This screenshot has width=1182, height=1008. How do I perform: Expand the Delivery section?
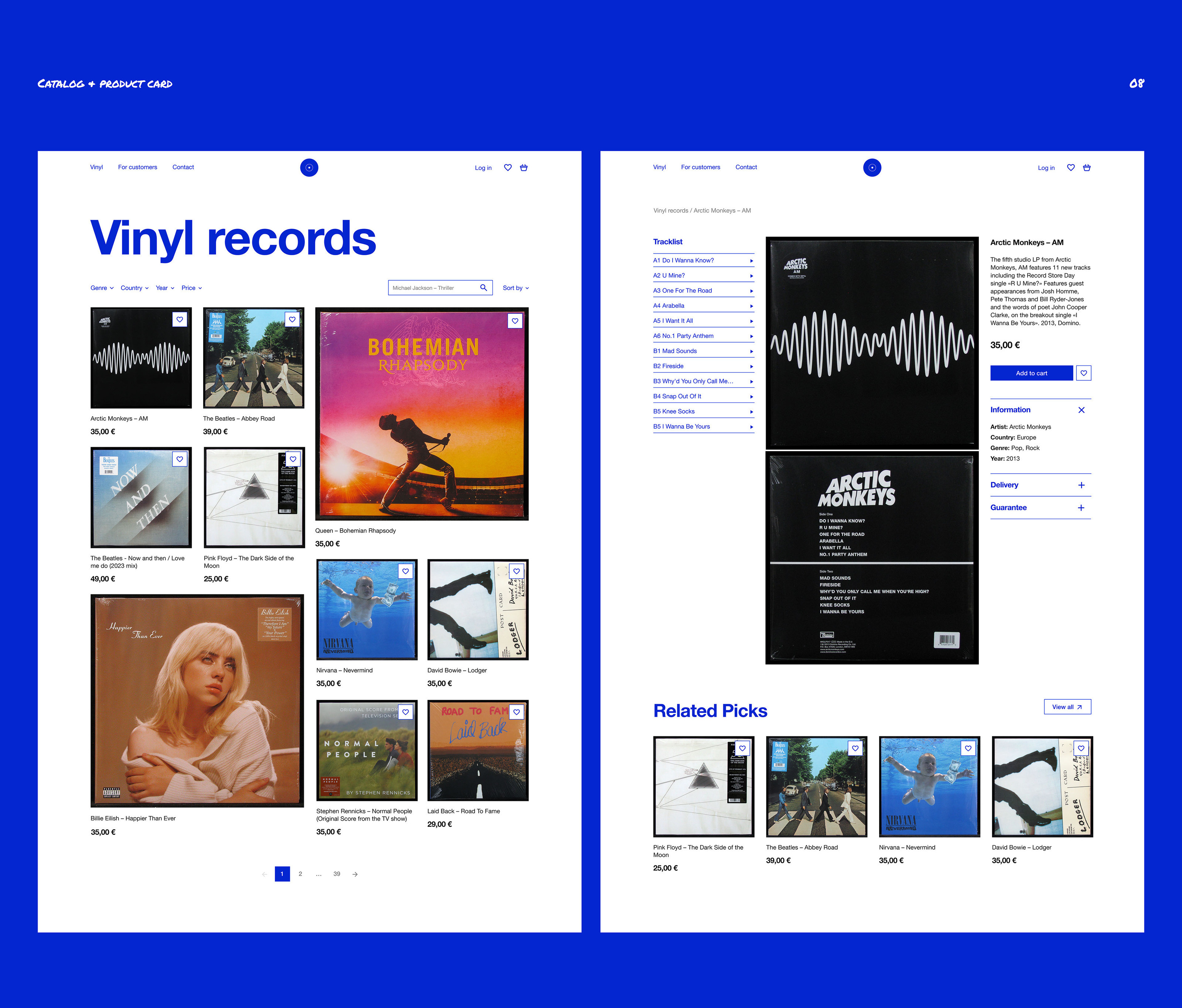point(1081,485)
